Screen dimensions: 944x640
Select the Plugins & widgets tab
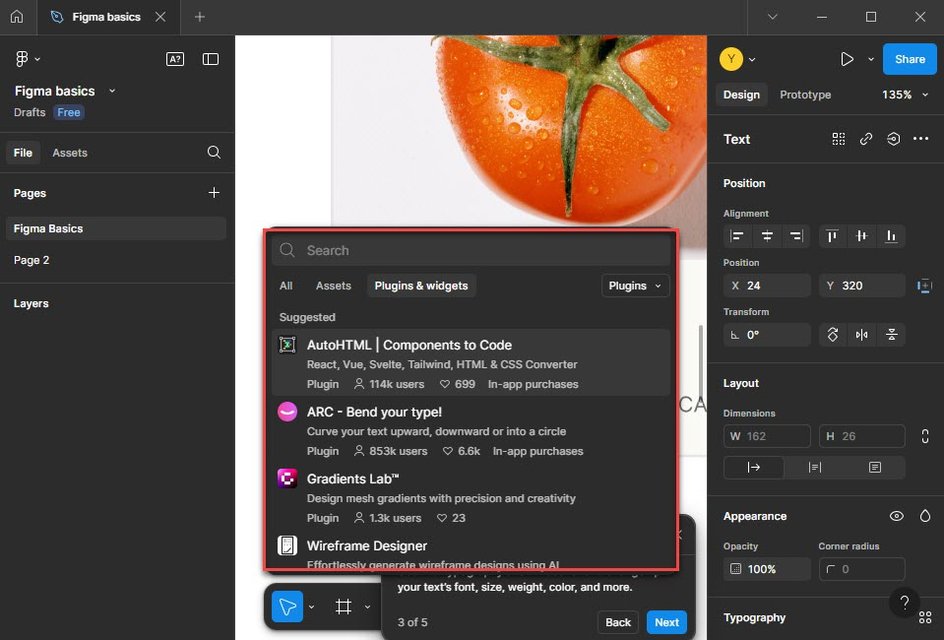point(421,286)
